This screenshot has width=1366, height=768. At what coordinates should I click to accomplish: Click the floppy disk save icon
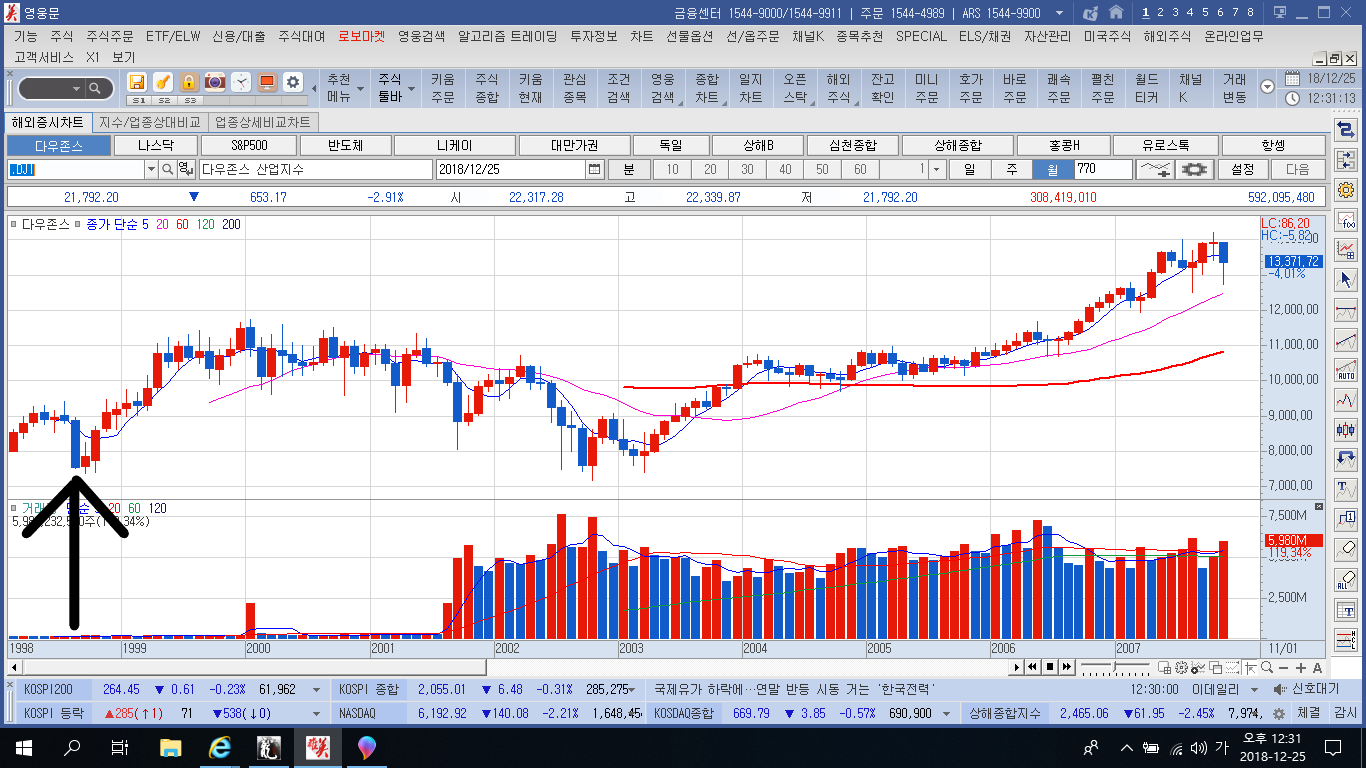[x=137, y=82]
